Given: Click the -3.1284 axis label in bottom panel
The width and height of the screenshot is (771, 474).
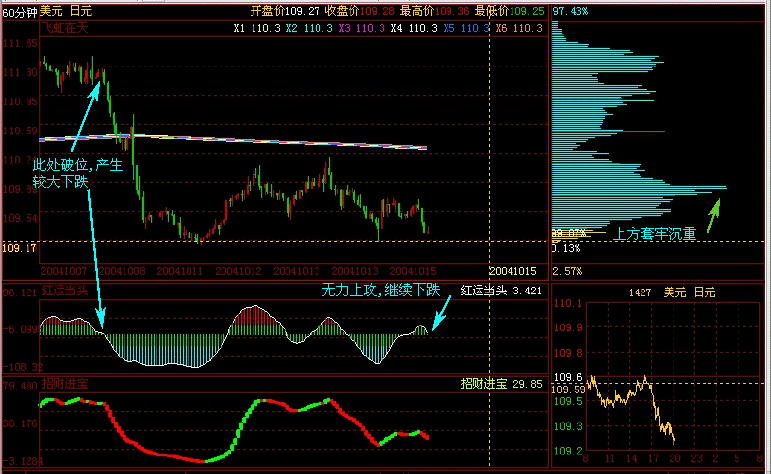Looking at the screenshot, I should point(23,461).
